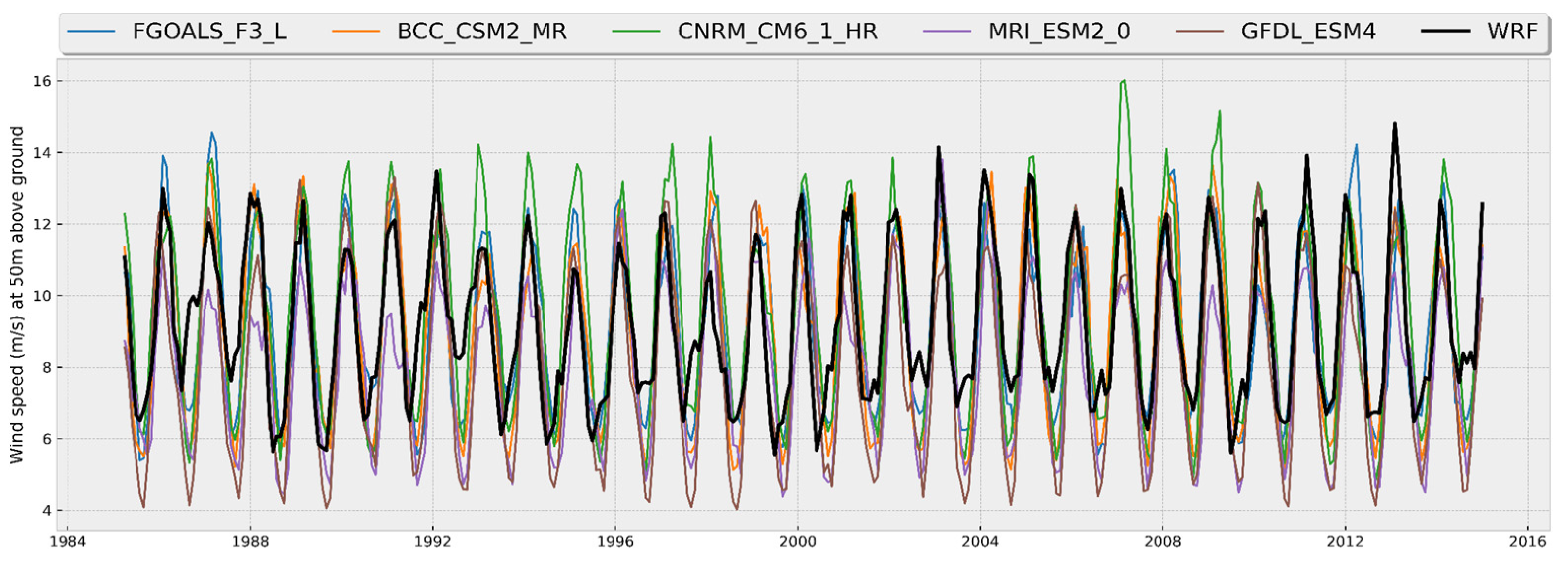Select the BCC_CSM2_MR legend entry
This screenshot has width=1568, height=563.
coord(481,32)
